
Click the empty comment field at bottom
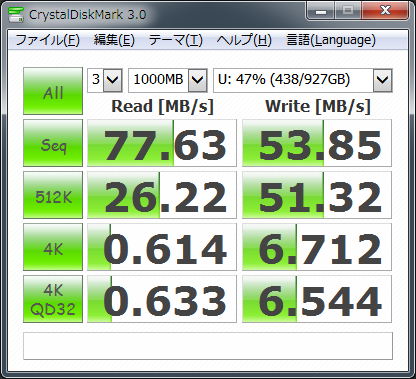click(208, 346)
